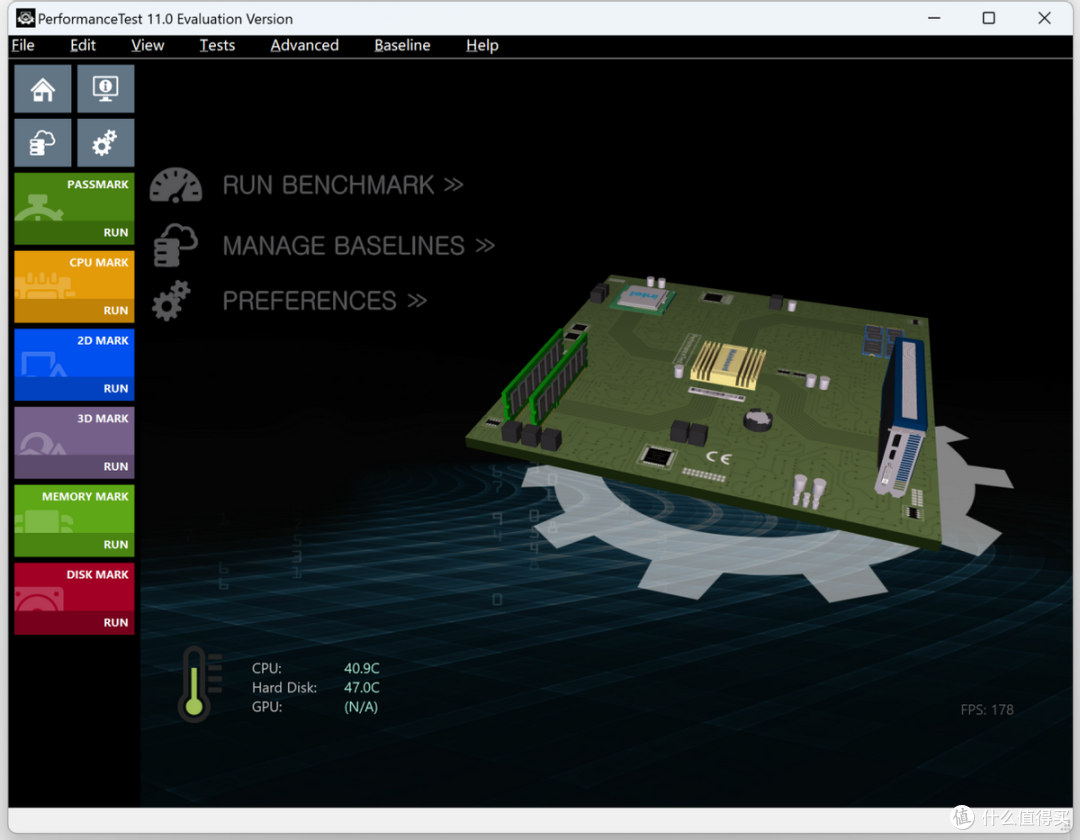
Task: Click the speedometer icon beside Run Benchmark
Action: [x=176, y=185]
